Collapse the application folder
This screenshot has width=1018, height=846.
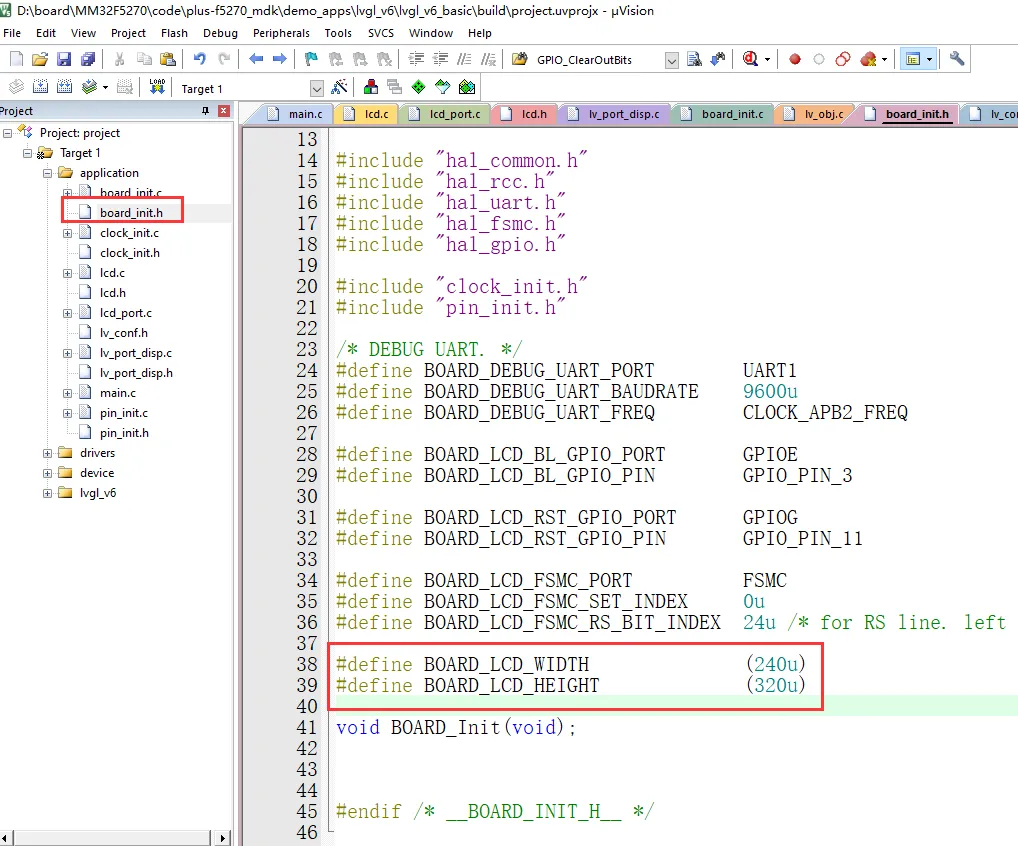pos(47,173)
